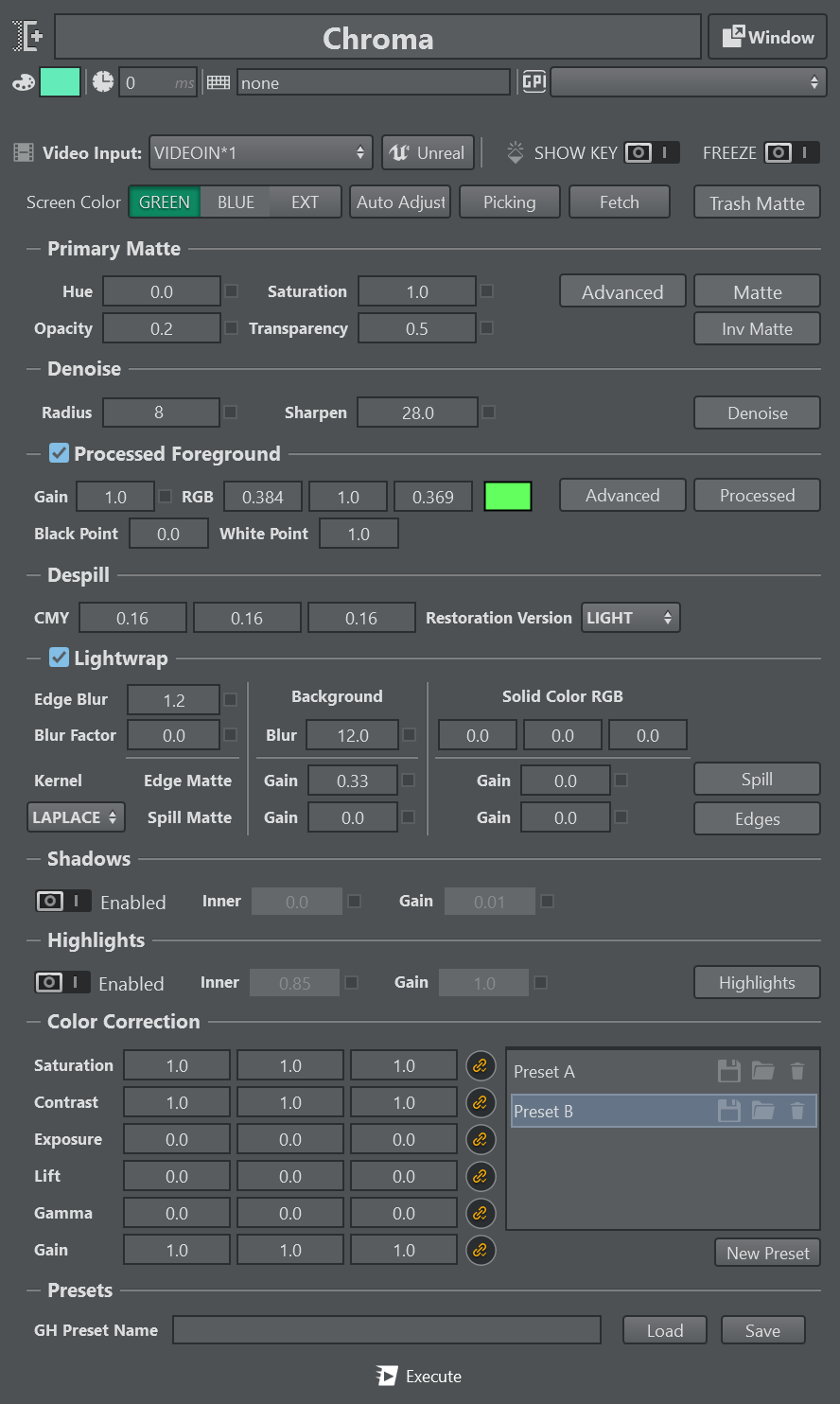The image size is (840, 1404).
Task: Click the add-panel icon left of the Chroma title
Action: [28, 37]
